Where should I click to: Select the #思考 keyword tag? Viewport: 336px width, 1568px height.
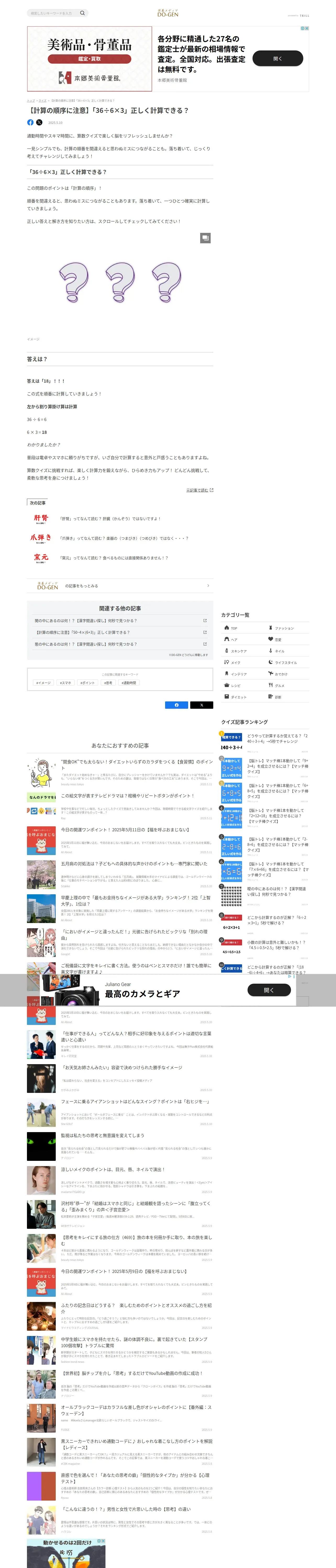point(108,683)
